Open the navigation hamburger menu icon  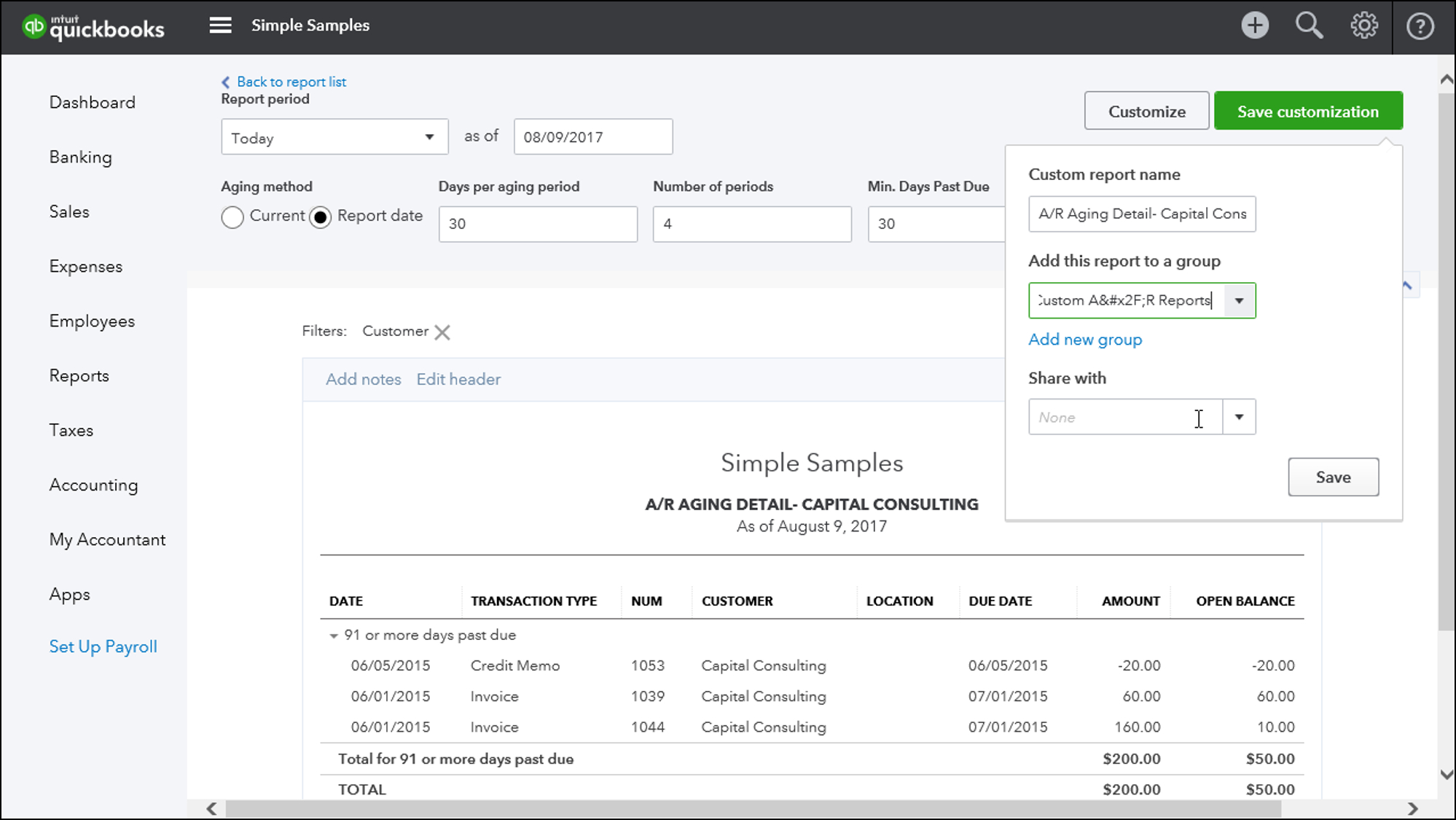tap(220, 25)
